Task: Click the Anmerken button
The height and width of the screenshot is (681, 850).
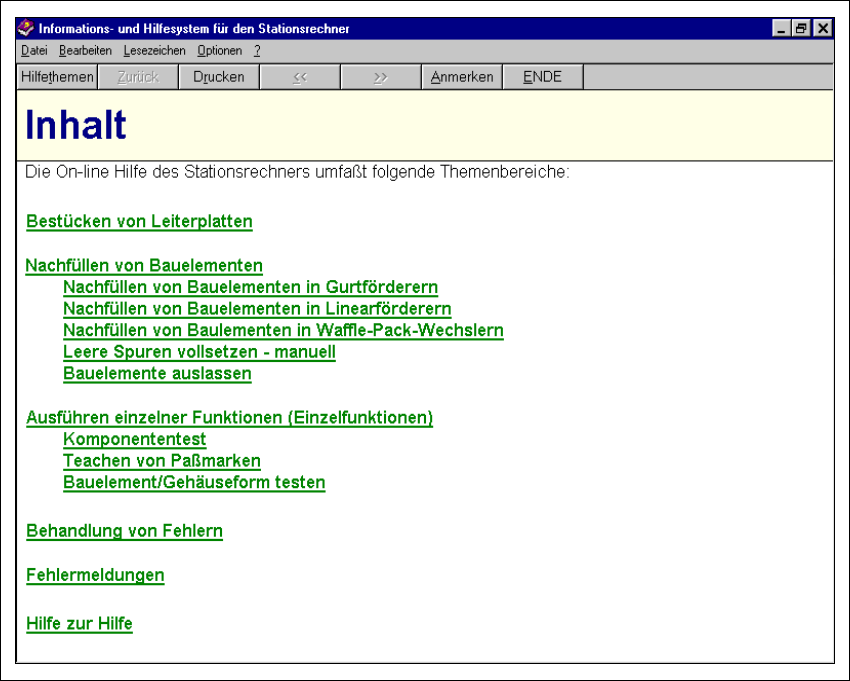Action: click(x=462, y=77)
